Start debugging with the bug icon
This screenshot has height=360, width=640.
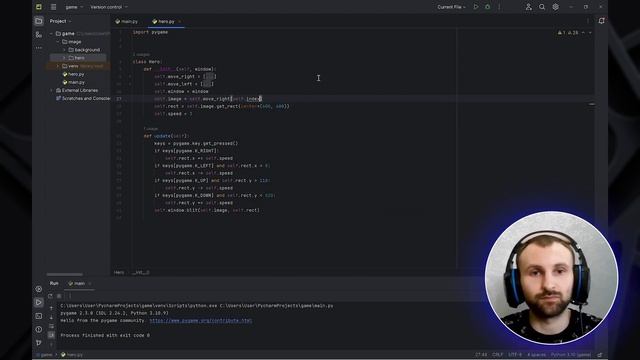tap(487, 7)
